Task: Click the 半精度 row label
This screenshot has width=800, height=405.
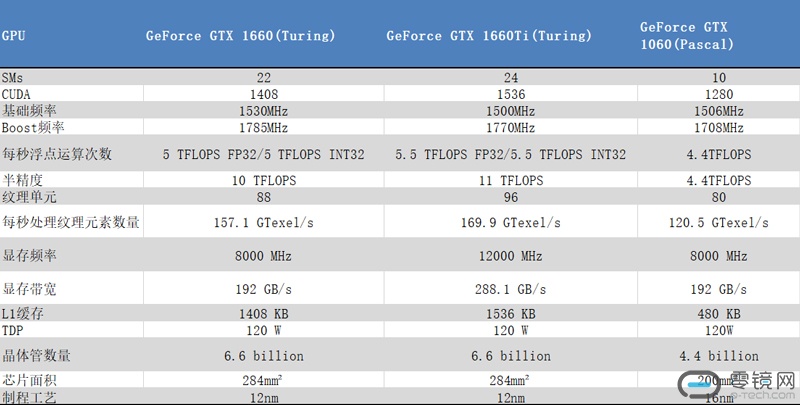Action: point(22,180)
